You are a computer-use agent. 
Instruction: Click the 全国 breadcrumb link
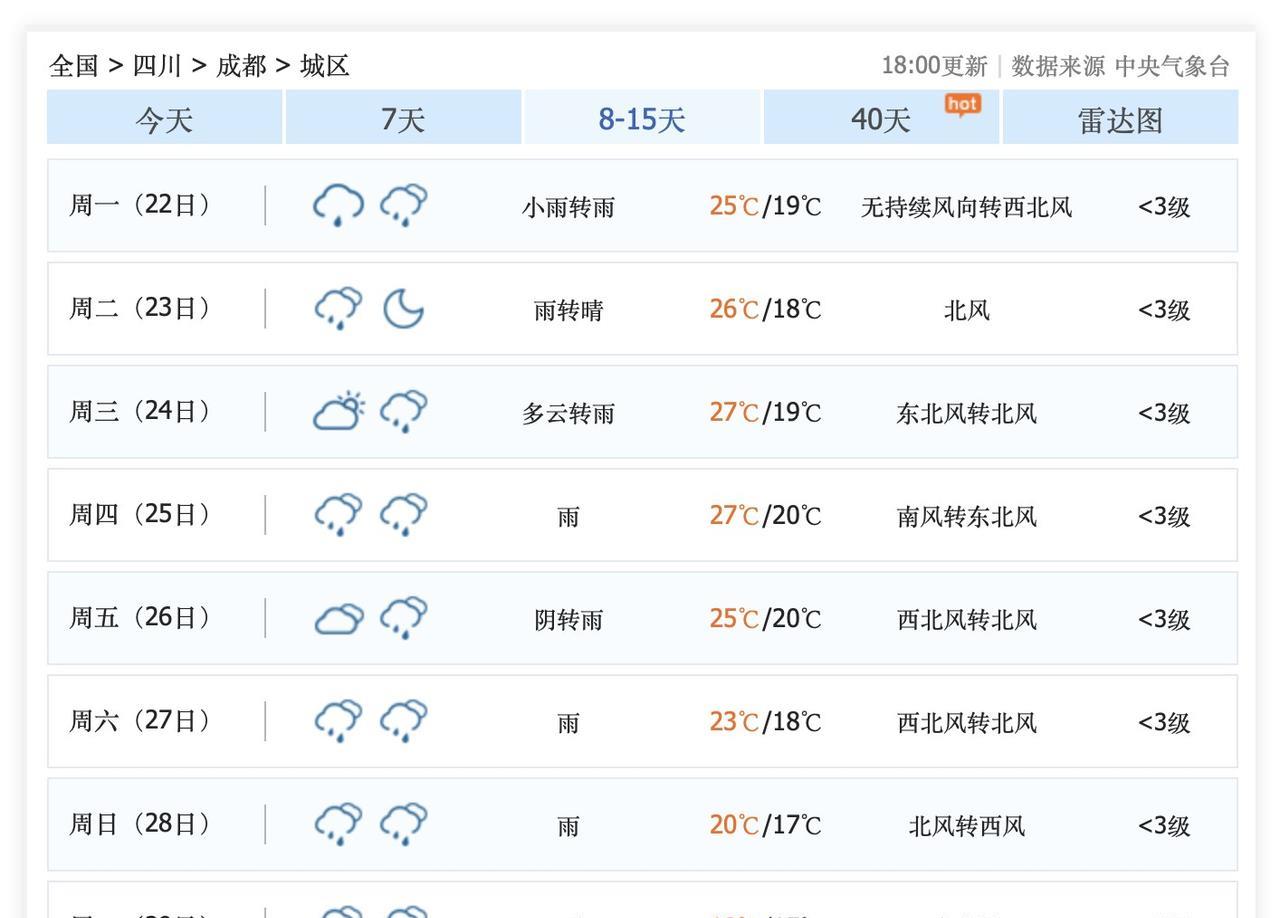74,66
